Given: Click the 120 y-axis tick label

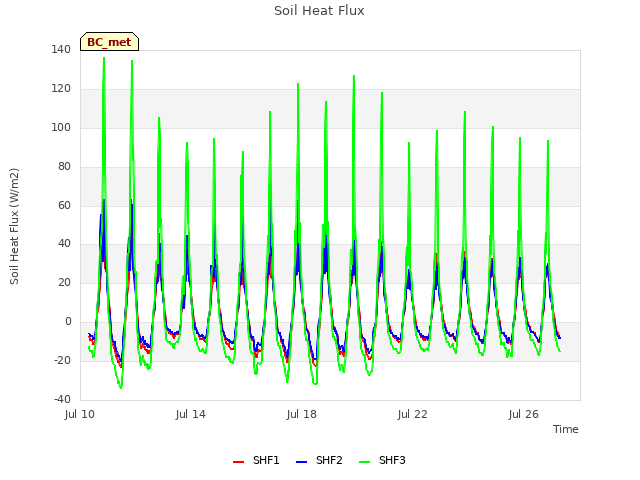Looking at the screenshot, I should [61, 89].
